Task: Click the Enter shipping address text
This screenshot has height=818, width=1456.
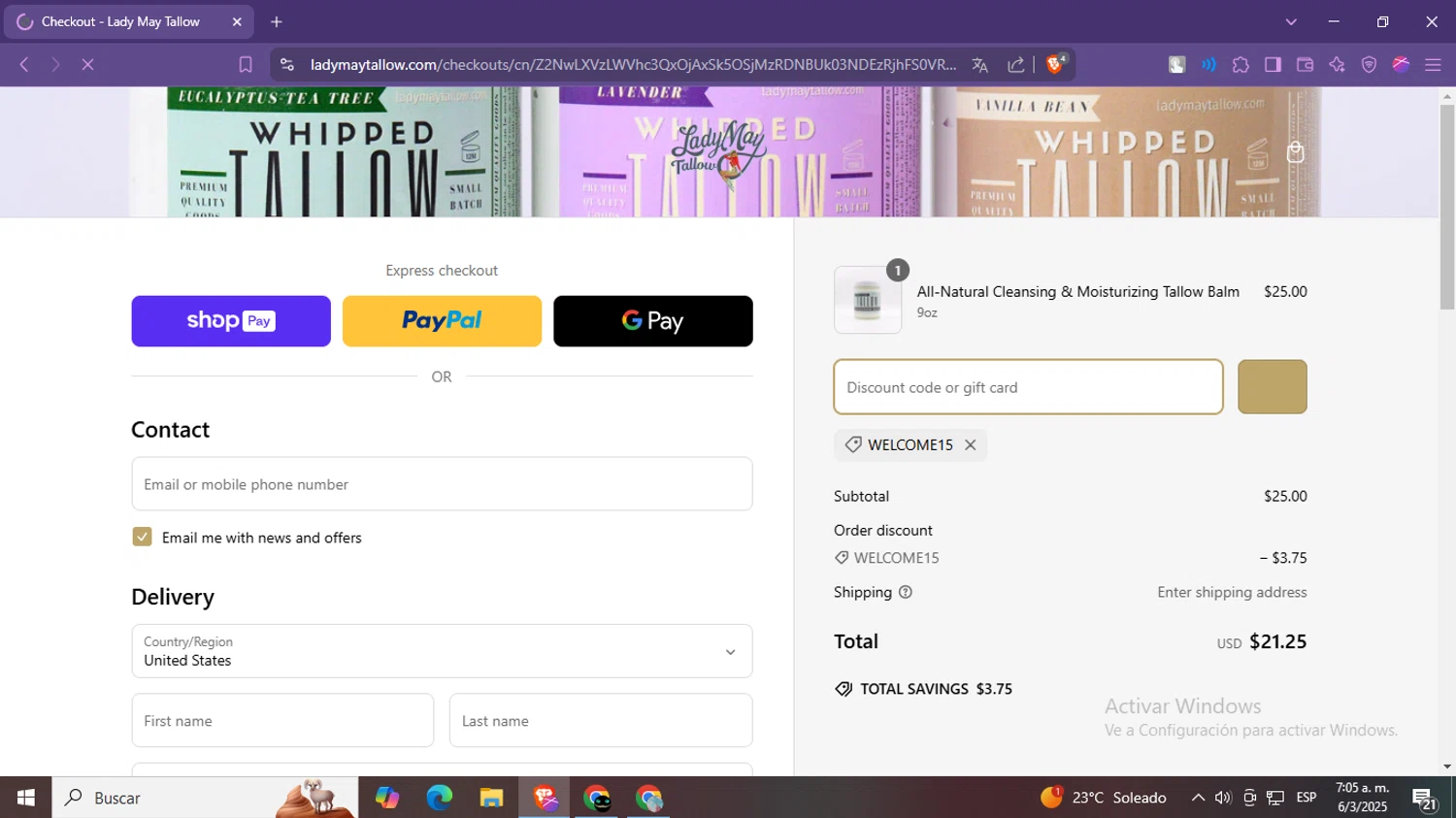Action: [x=1232, y=592]
